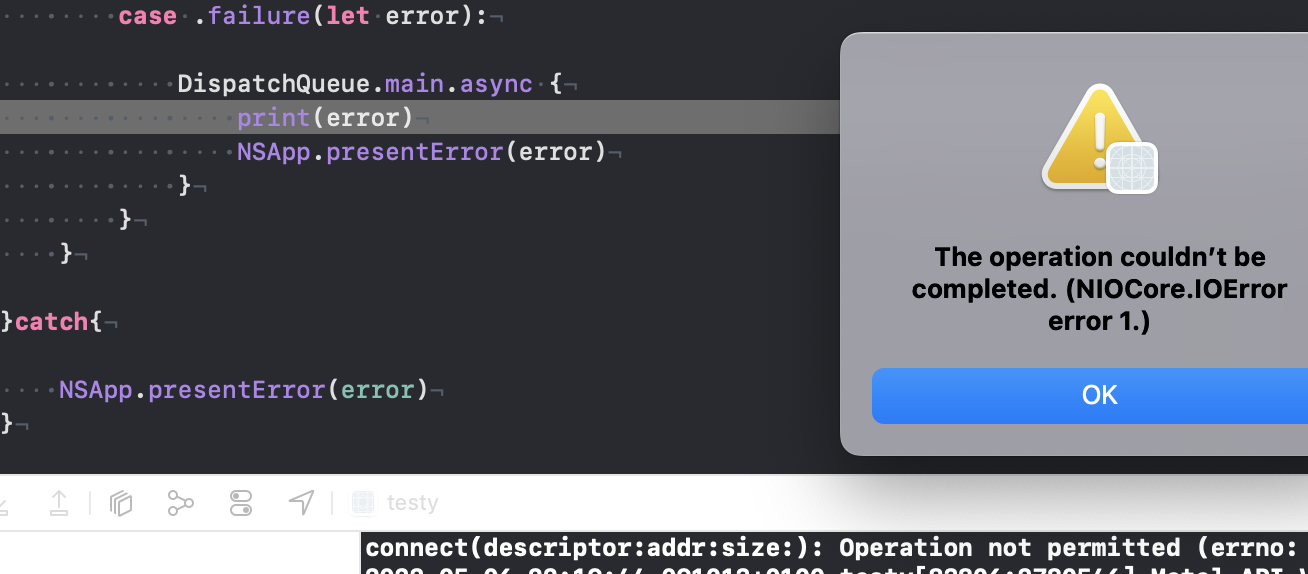
Task: Click the testy app icon in debug bar
Action: click(363, 503)
